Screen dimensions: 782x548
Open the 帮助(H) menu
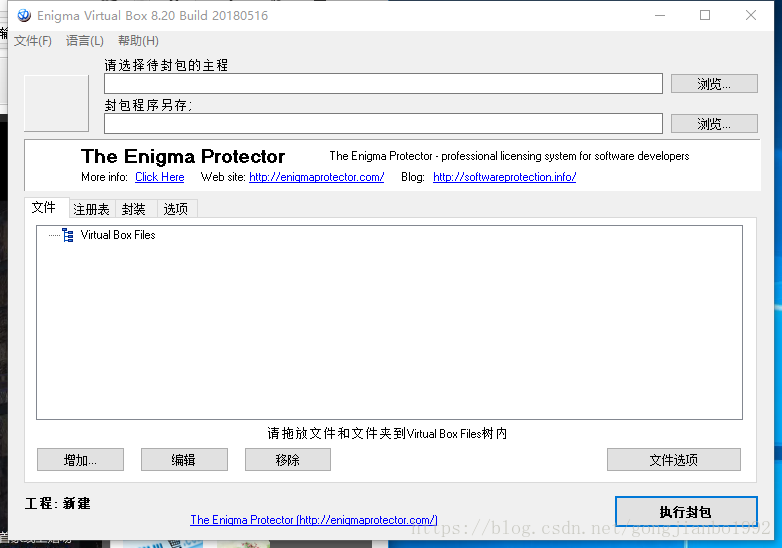[138, 41]
